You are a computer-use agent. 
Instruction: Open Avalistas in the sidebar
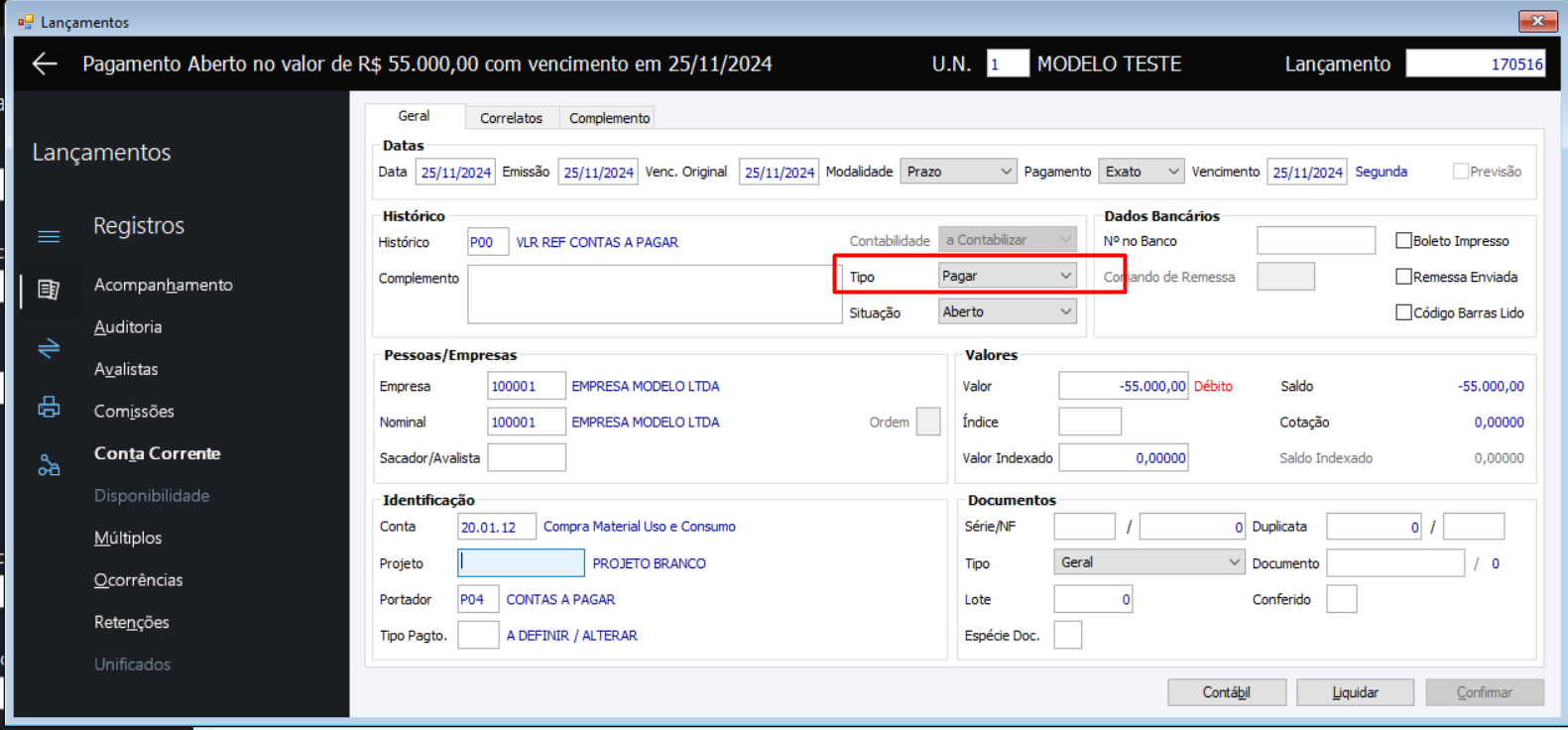(x=126, y=369)
